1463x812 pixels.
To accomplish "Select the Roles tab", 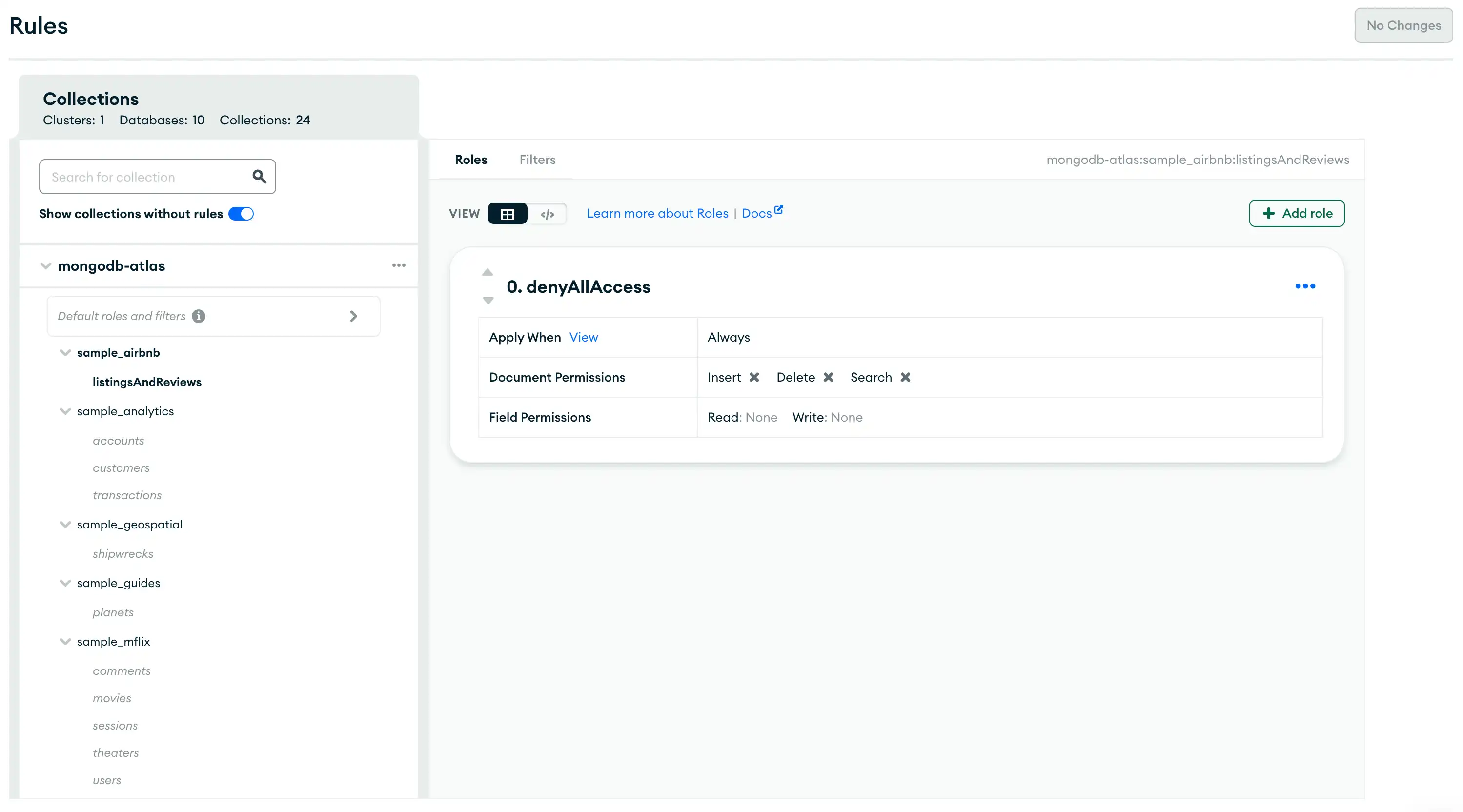I will click(471, 159).
